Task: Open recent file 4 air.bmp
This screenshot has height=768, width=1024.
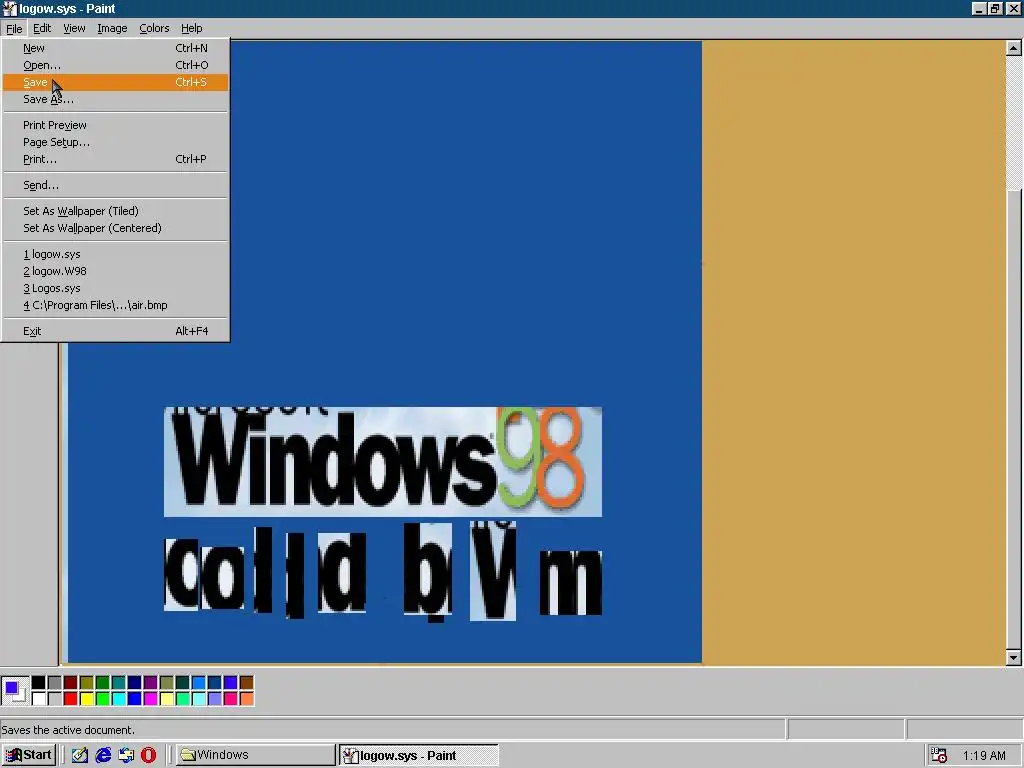Action: click(x=116, y=304)
